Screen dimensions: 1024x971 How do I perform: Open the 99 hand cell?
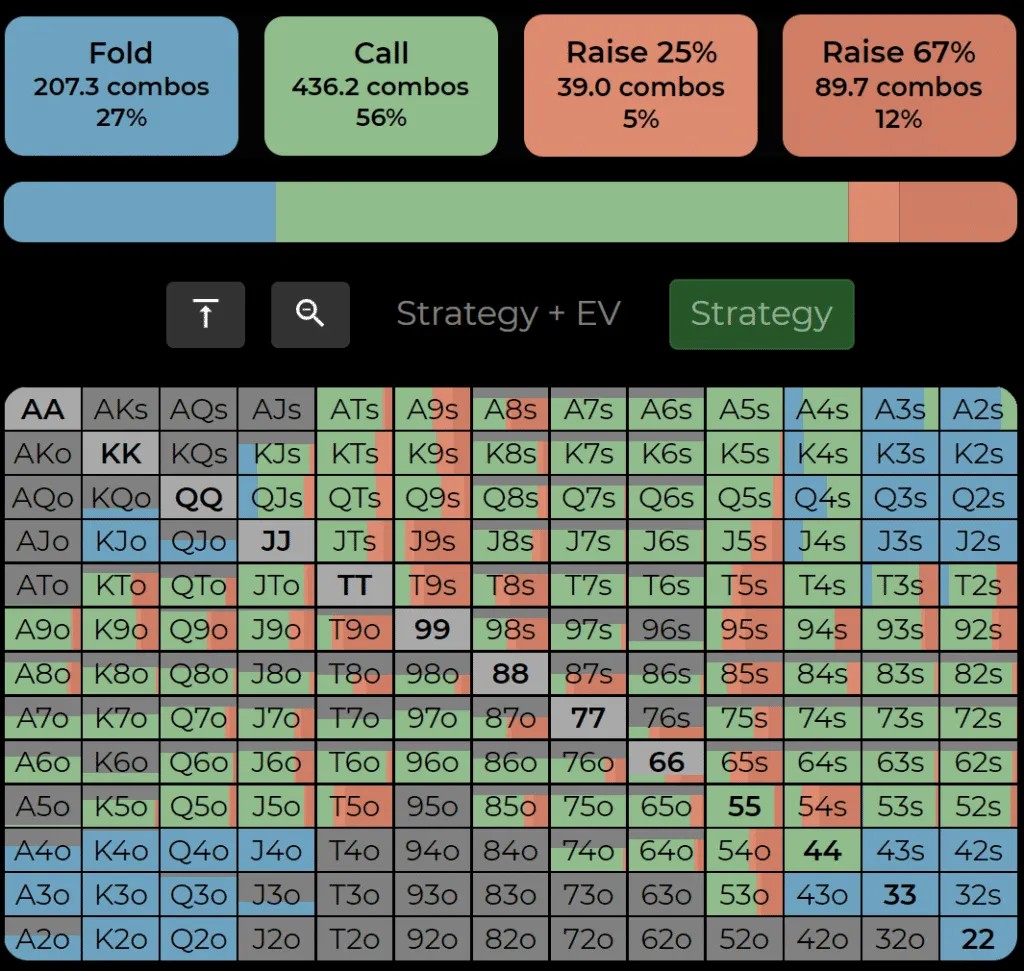pyautogui.click(x=433, y=630)
